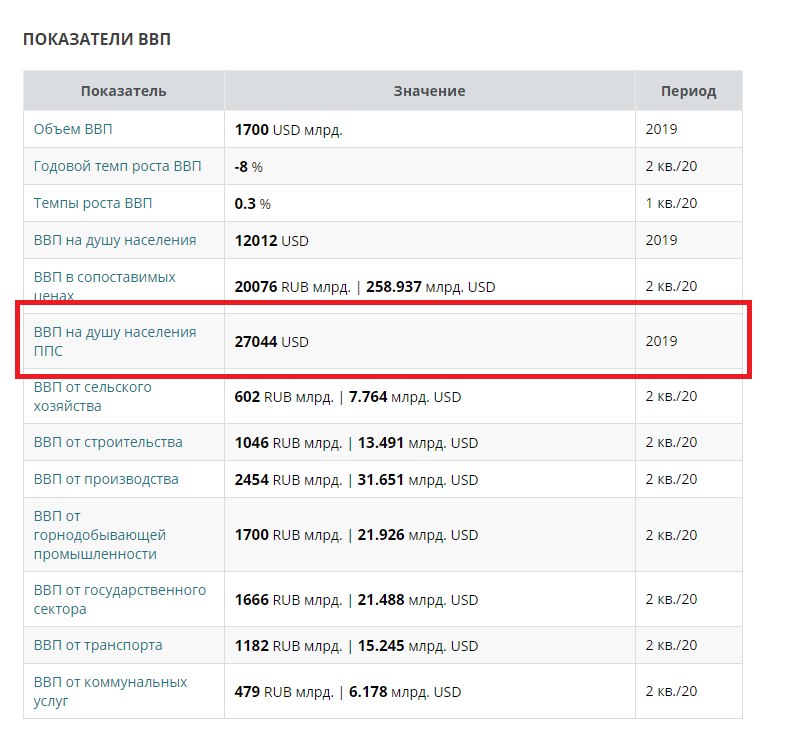
Task: Select value 1046 RUB млрд. | 13.491
Action: [319, 442]
